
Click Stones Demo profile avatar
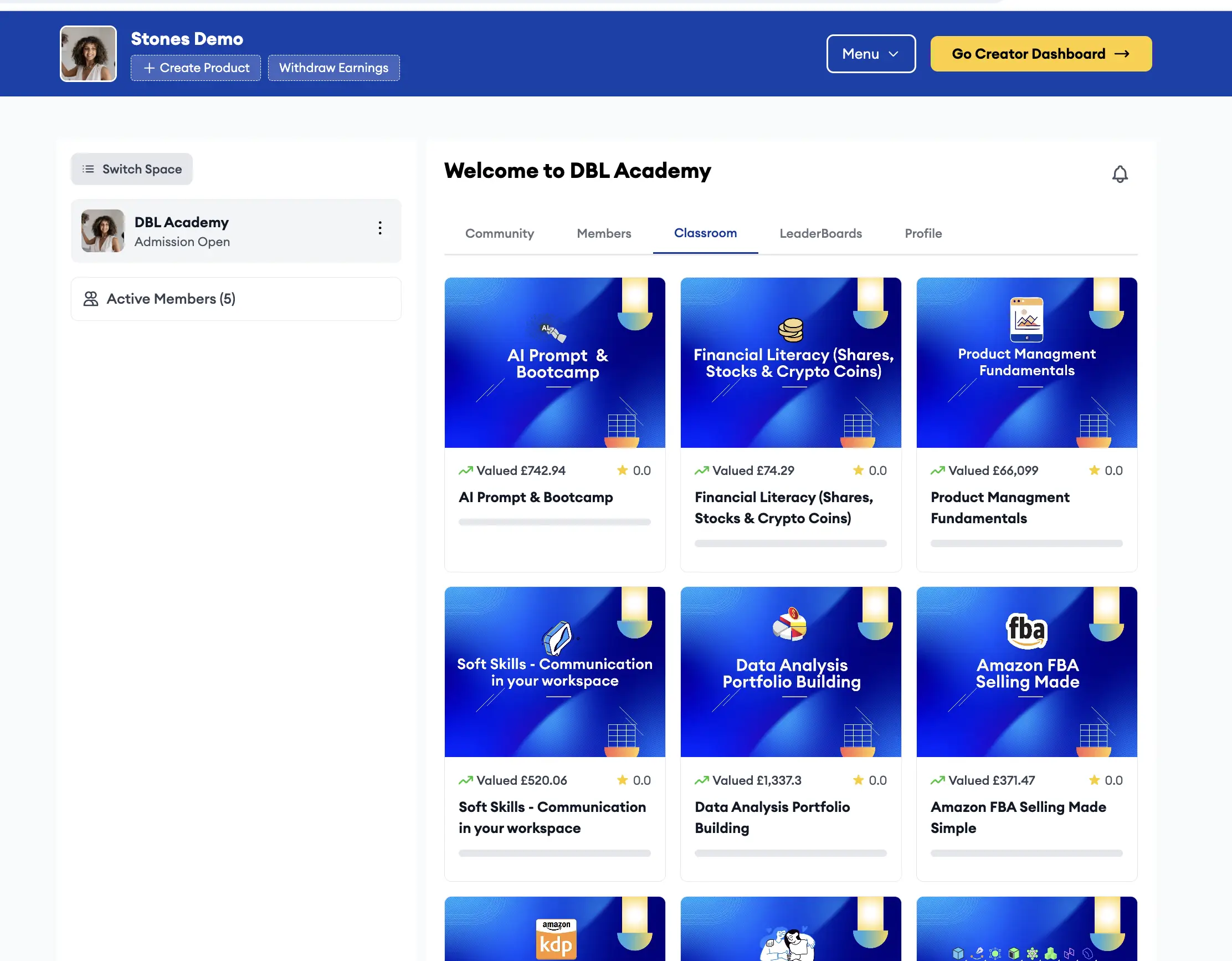(88, 54)
